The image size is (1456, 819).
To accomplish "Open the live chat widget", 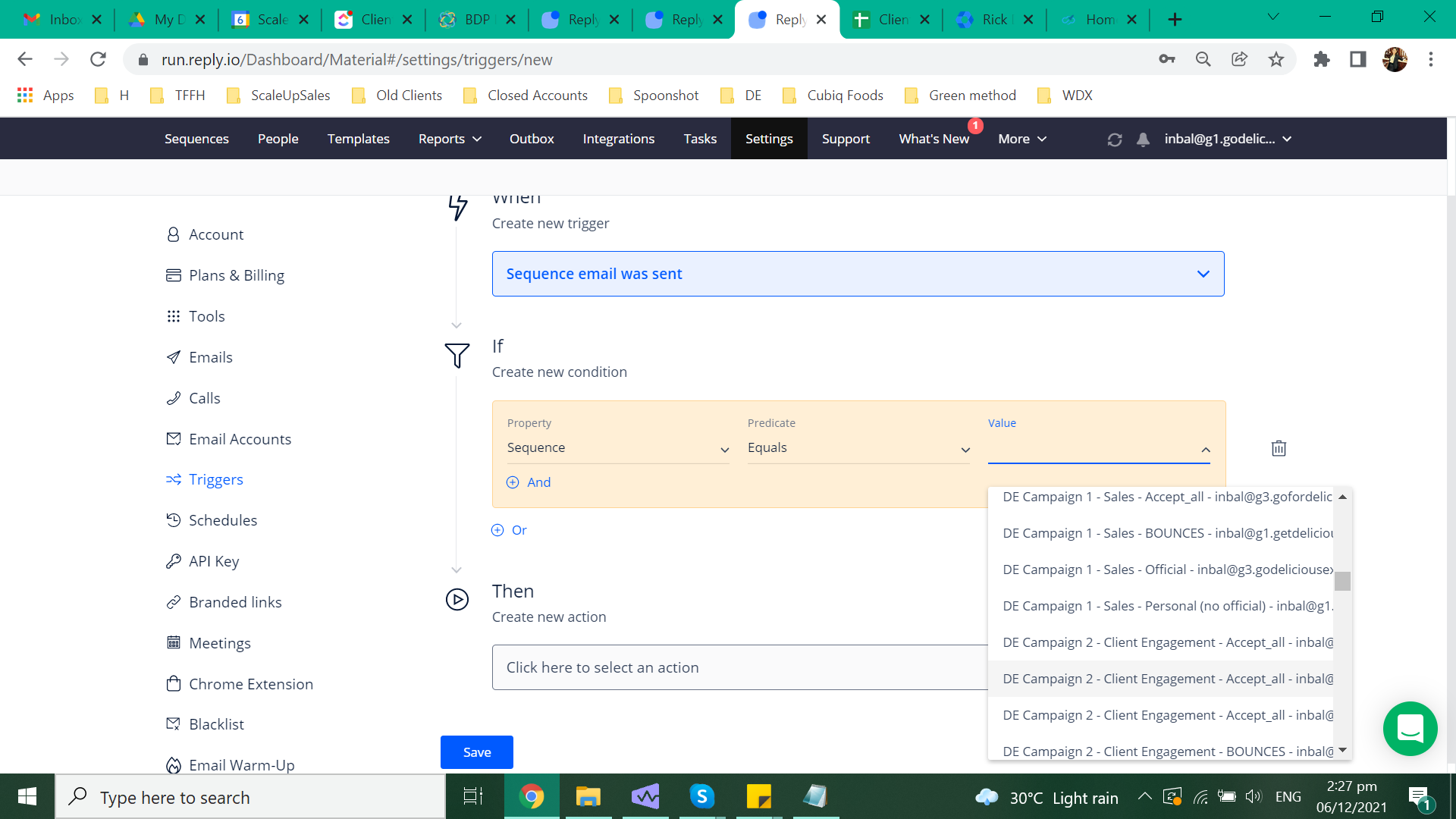I will coord(1410,729).
